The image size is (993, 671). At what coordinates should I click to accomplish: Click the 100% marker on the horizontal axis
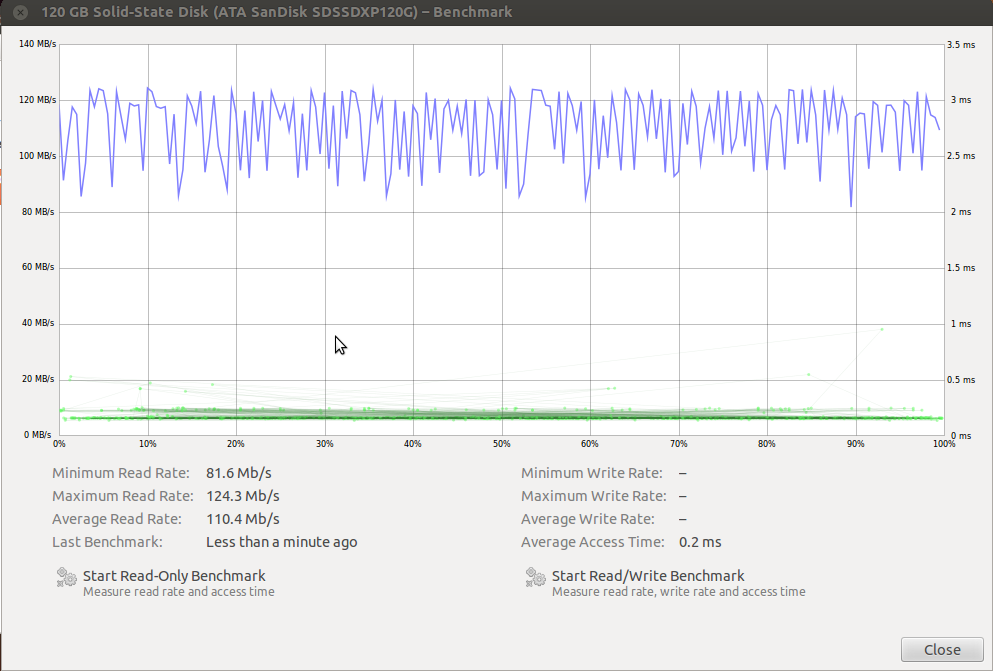coord(942,443)
